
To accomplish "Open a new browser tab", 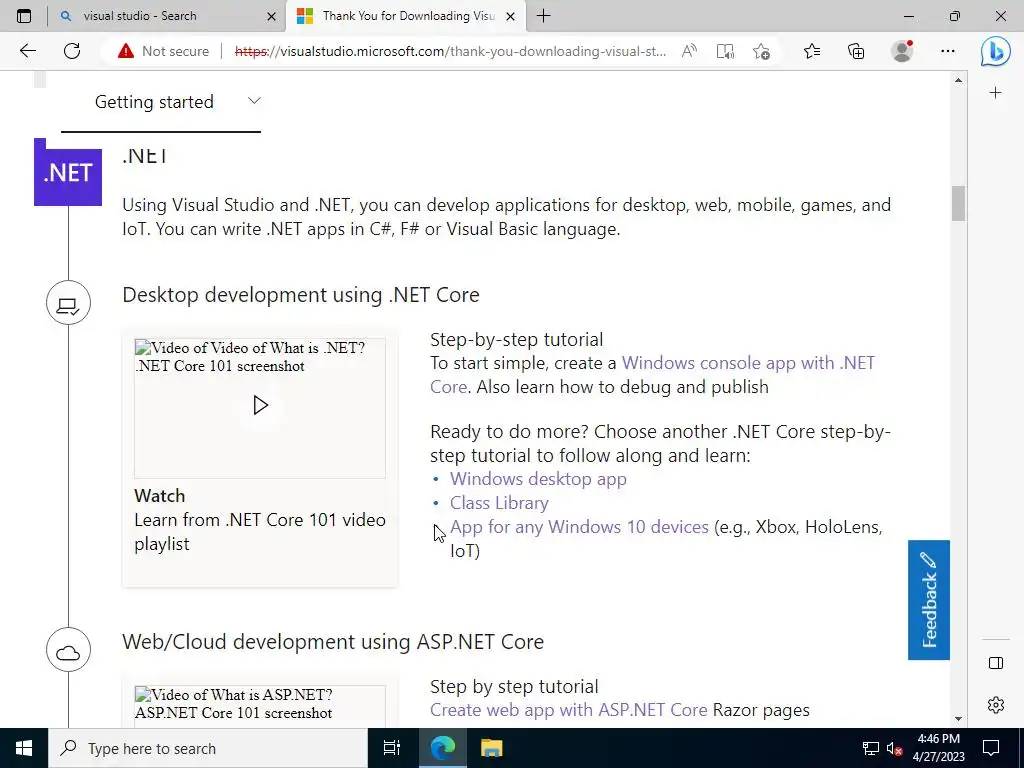I will pyautogui.click(x=543, y=16).
